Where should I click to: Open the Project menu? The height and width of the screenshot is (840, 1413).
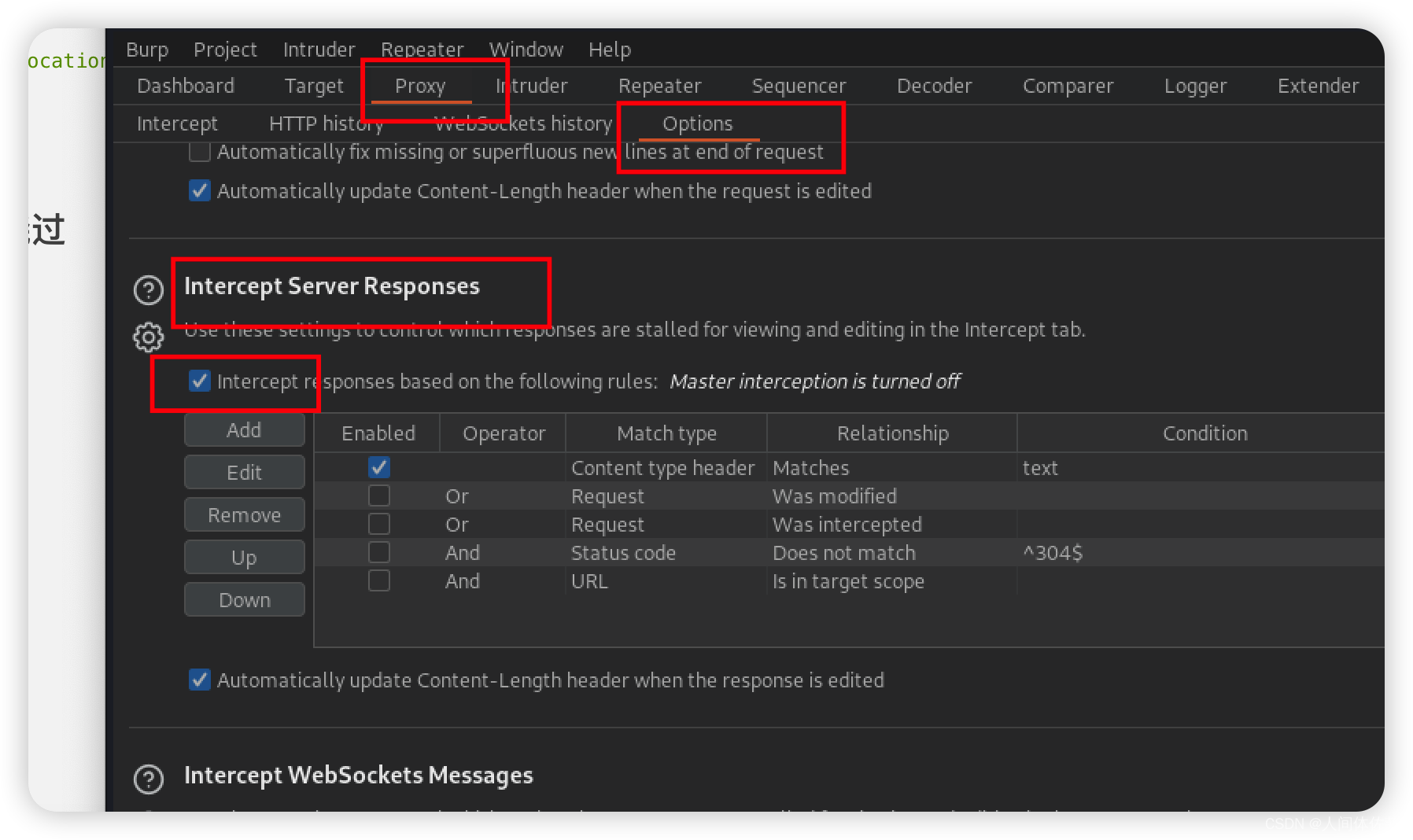pyautogui.click(x=225, y=50)
